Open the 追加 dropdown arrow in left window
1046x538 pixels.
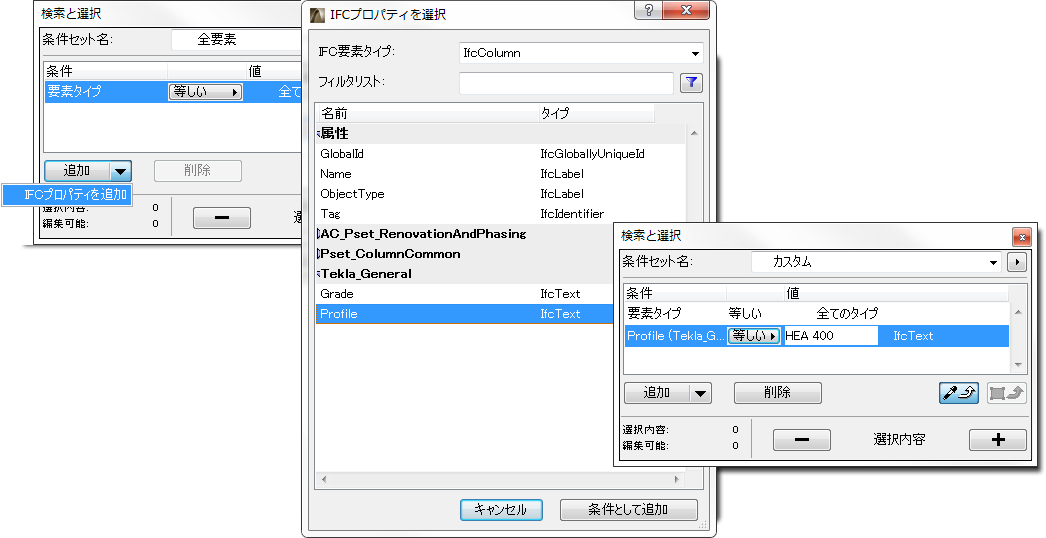120,172
